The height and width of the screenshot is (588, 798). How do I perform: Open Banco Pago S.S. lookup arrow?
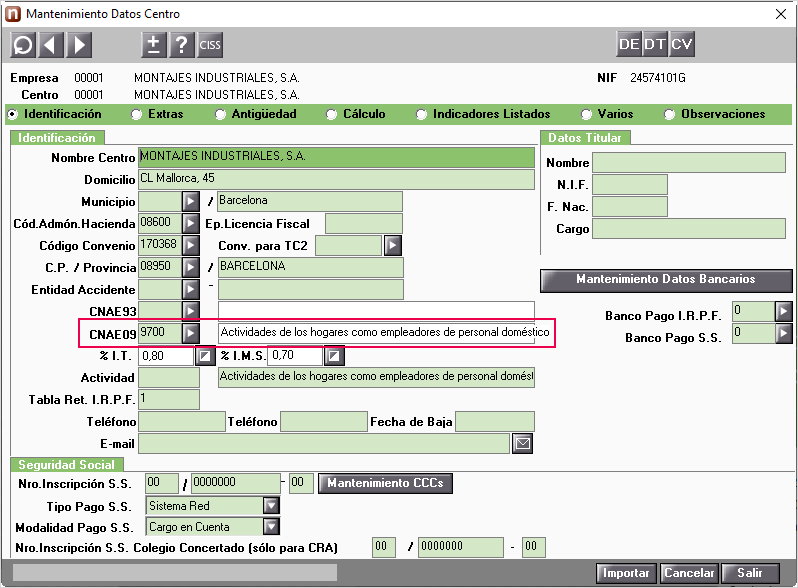coord(784,333)
